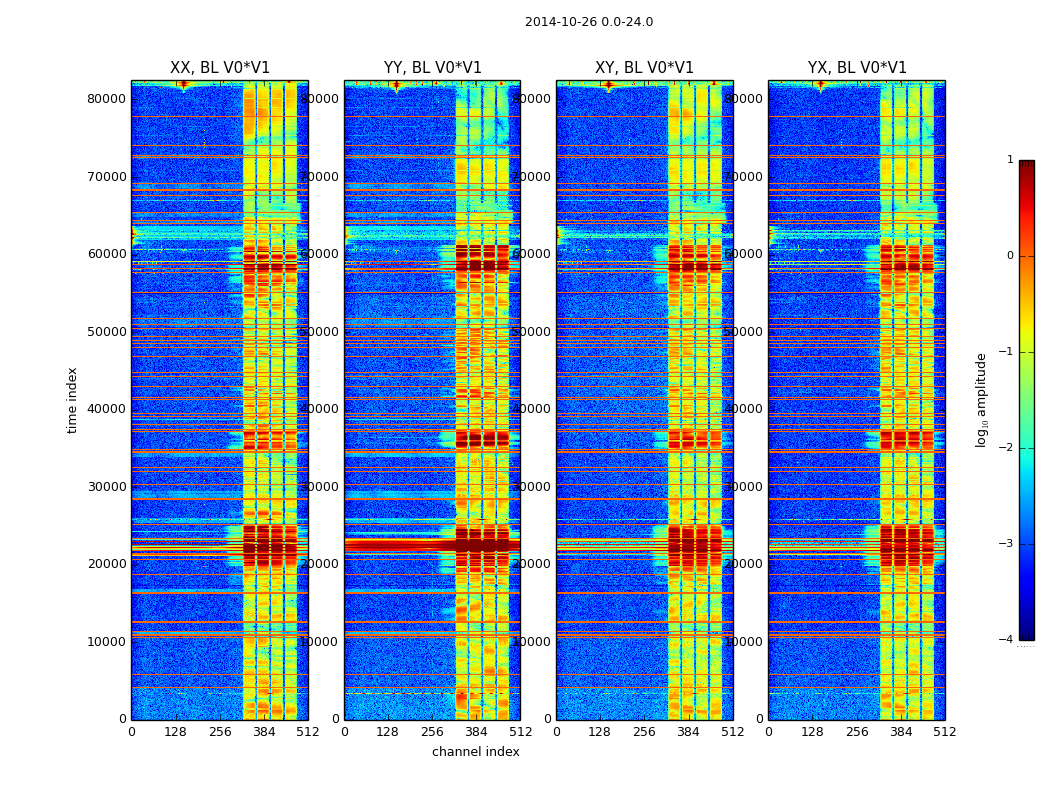Click the "log10 amplitude" colorbar label
1050x800 pixels.
pos(982,400)
